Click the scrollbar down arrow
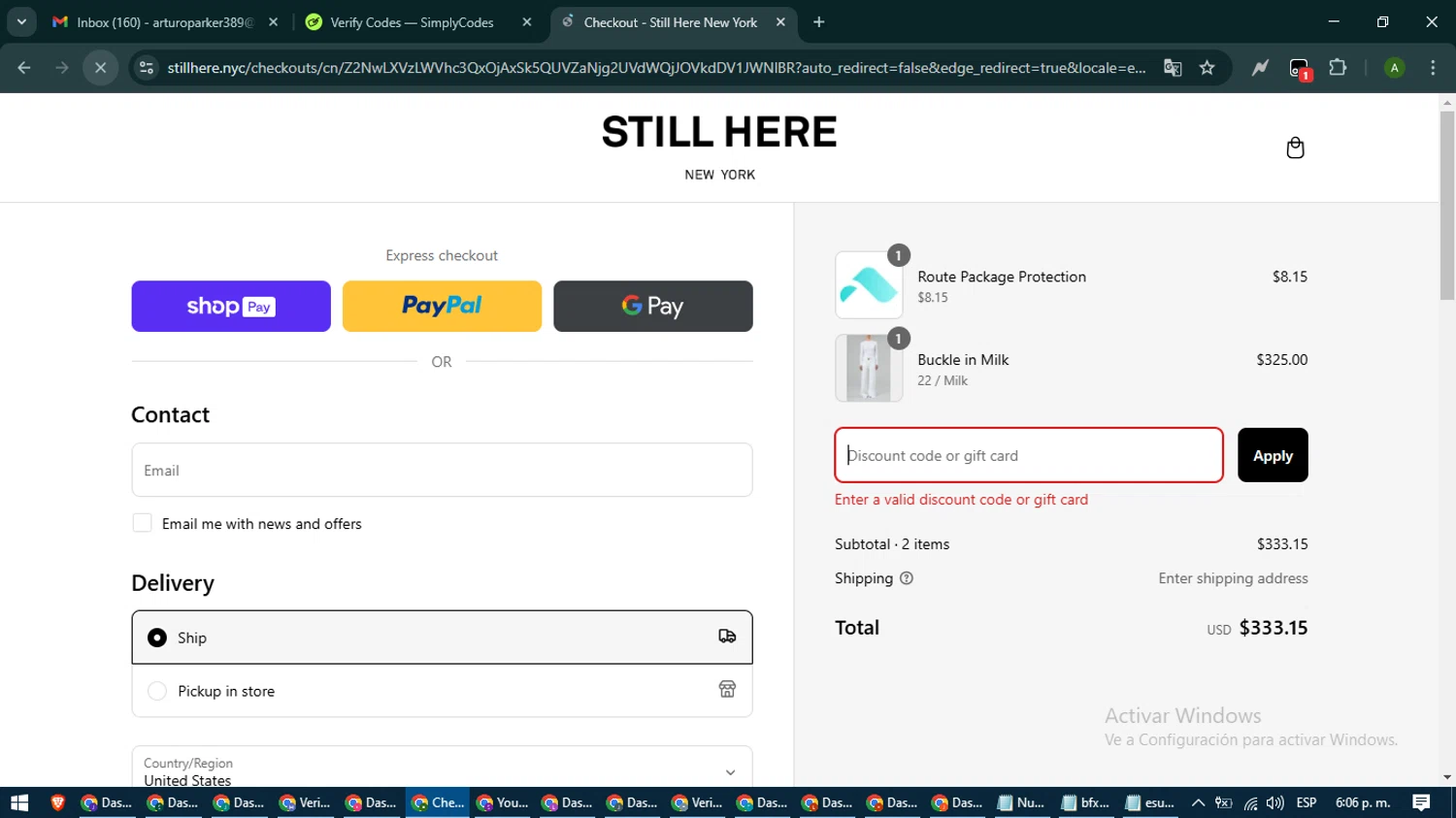Image resolution: width=1456 pixels, height=818 pixels. [x=1447, y=777]
